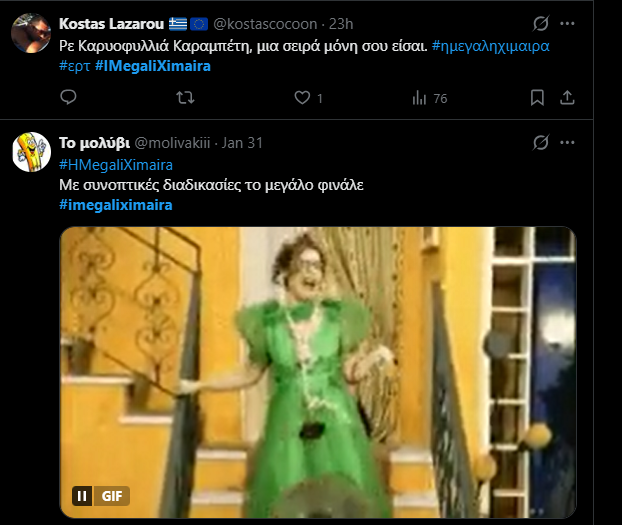This screenshot has width=622, height=525.
Task: Open Kostas Lazarou's profile avatar
Action: pyautogui.click(x=30, y=33)
